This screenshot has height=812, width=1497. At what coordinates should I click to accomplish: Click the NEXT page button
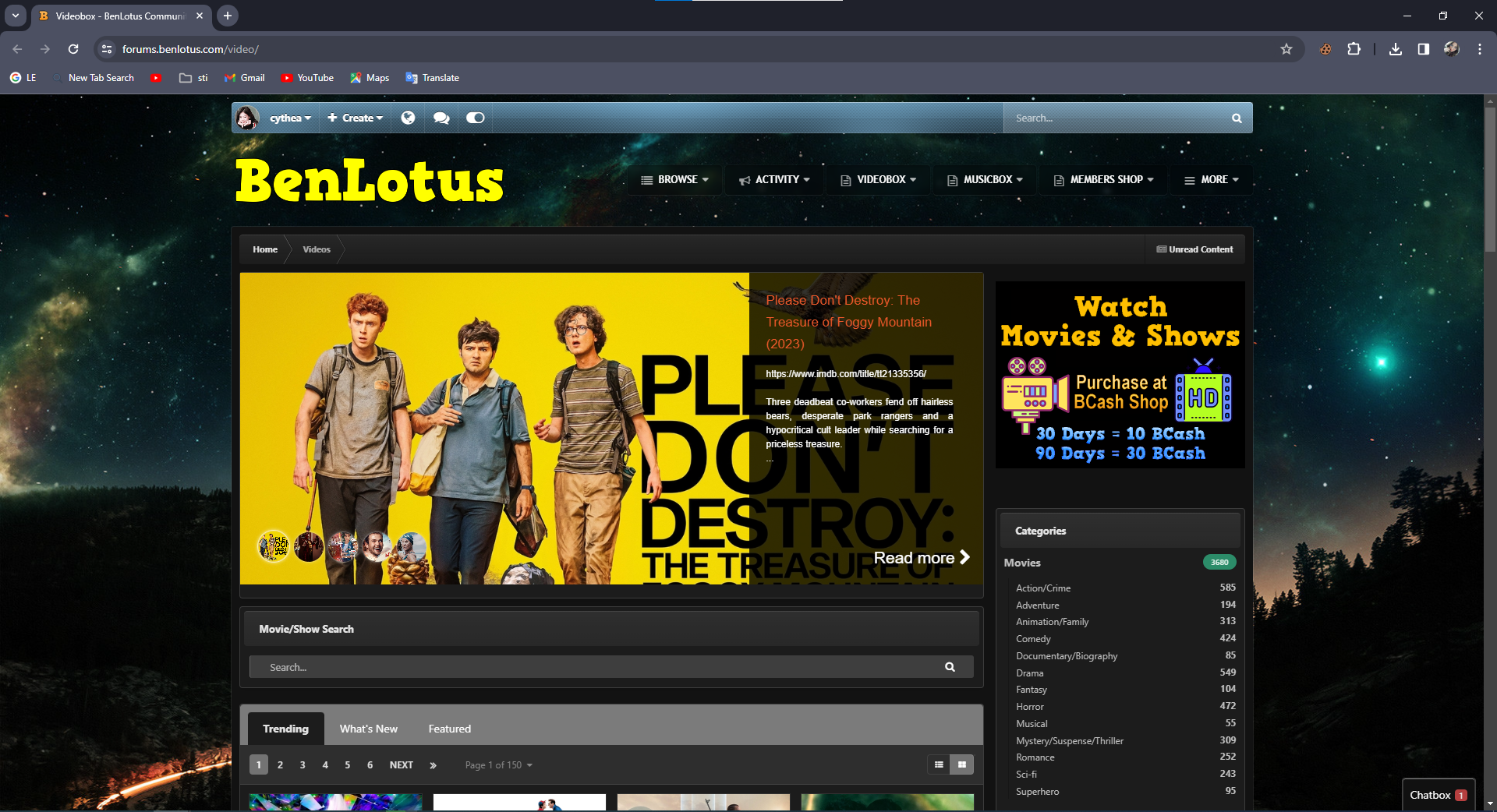(402, 764)
